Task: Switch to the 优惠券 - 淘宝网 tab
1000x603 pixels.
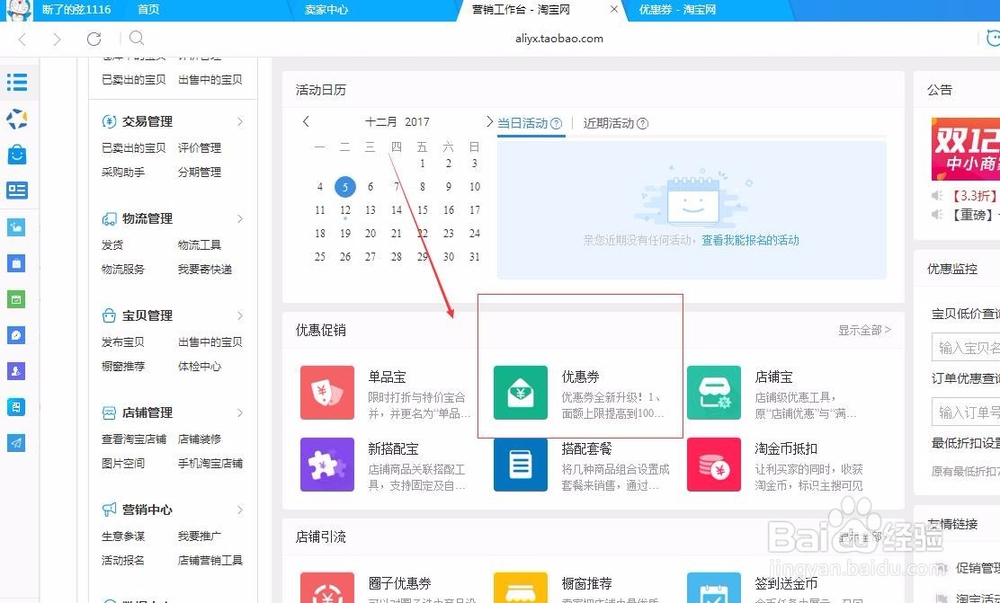Action: [x=677, y=10]
